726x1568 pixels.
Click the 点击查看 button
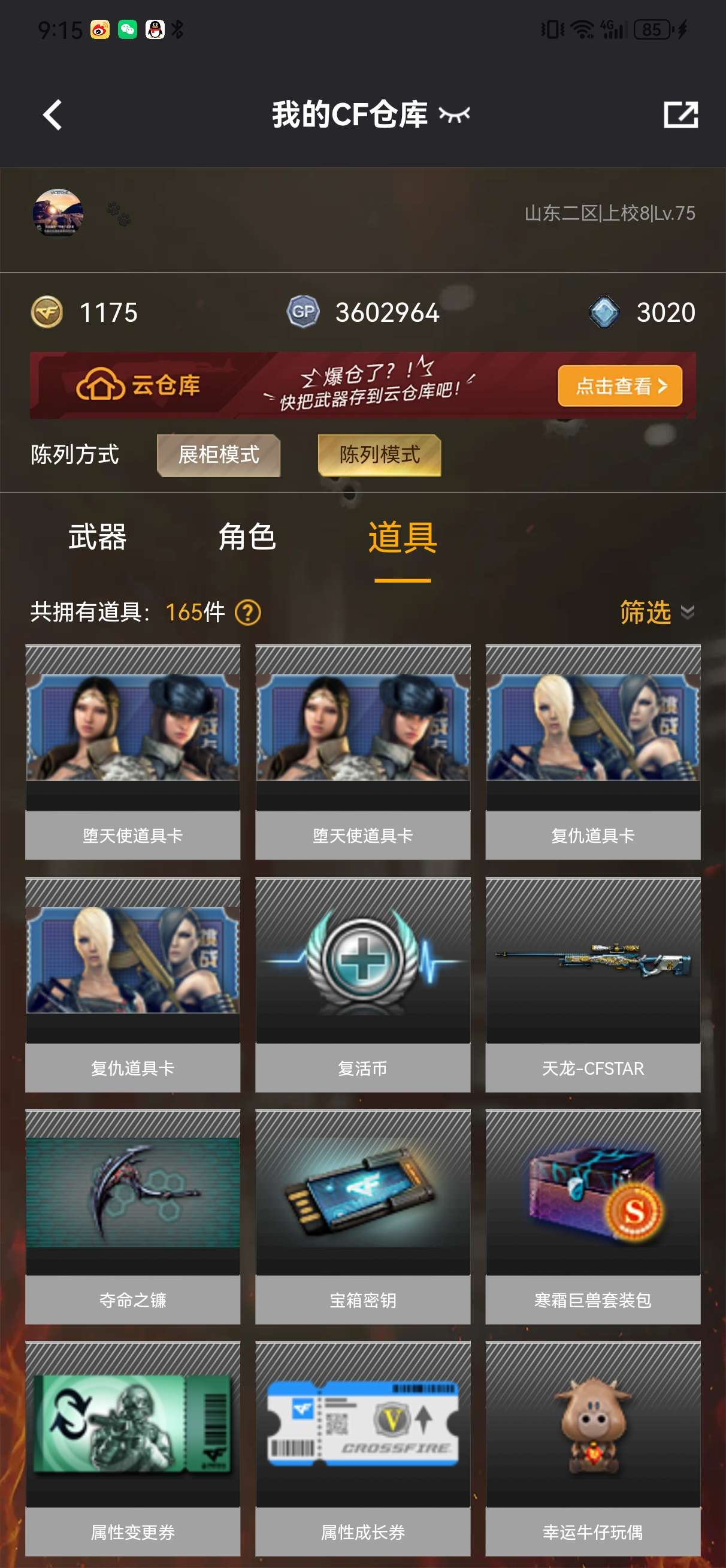(619, 386)
